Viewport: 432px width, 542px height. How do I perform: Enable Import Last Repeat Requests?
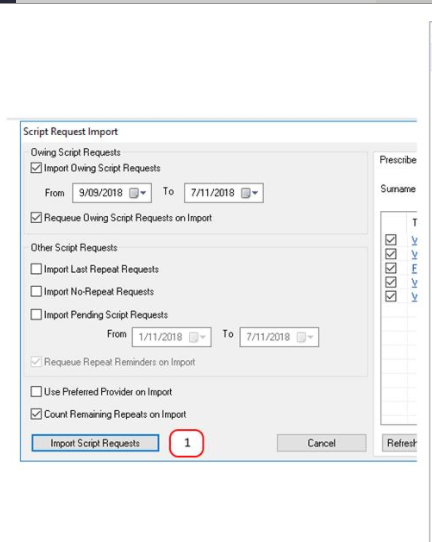click(36, 269)
